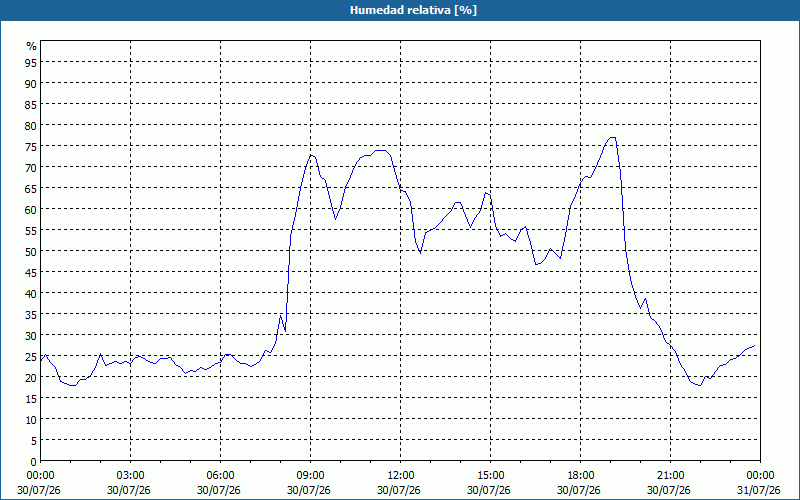Screen dimensions: 800x500
Task: Pick the 10 y-axis tick label
Action: 31,419
